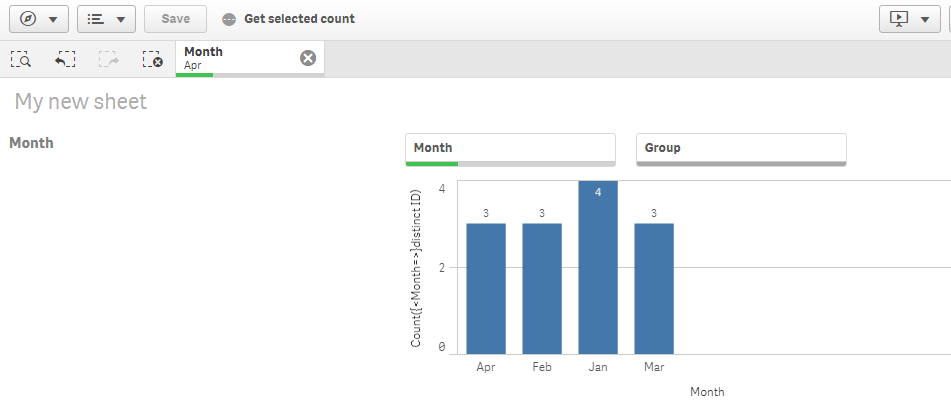Click the Month heading on the left

(31, 143)
